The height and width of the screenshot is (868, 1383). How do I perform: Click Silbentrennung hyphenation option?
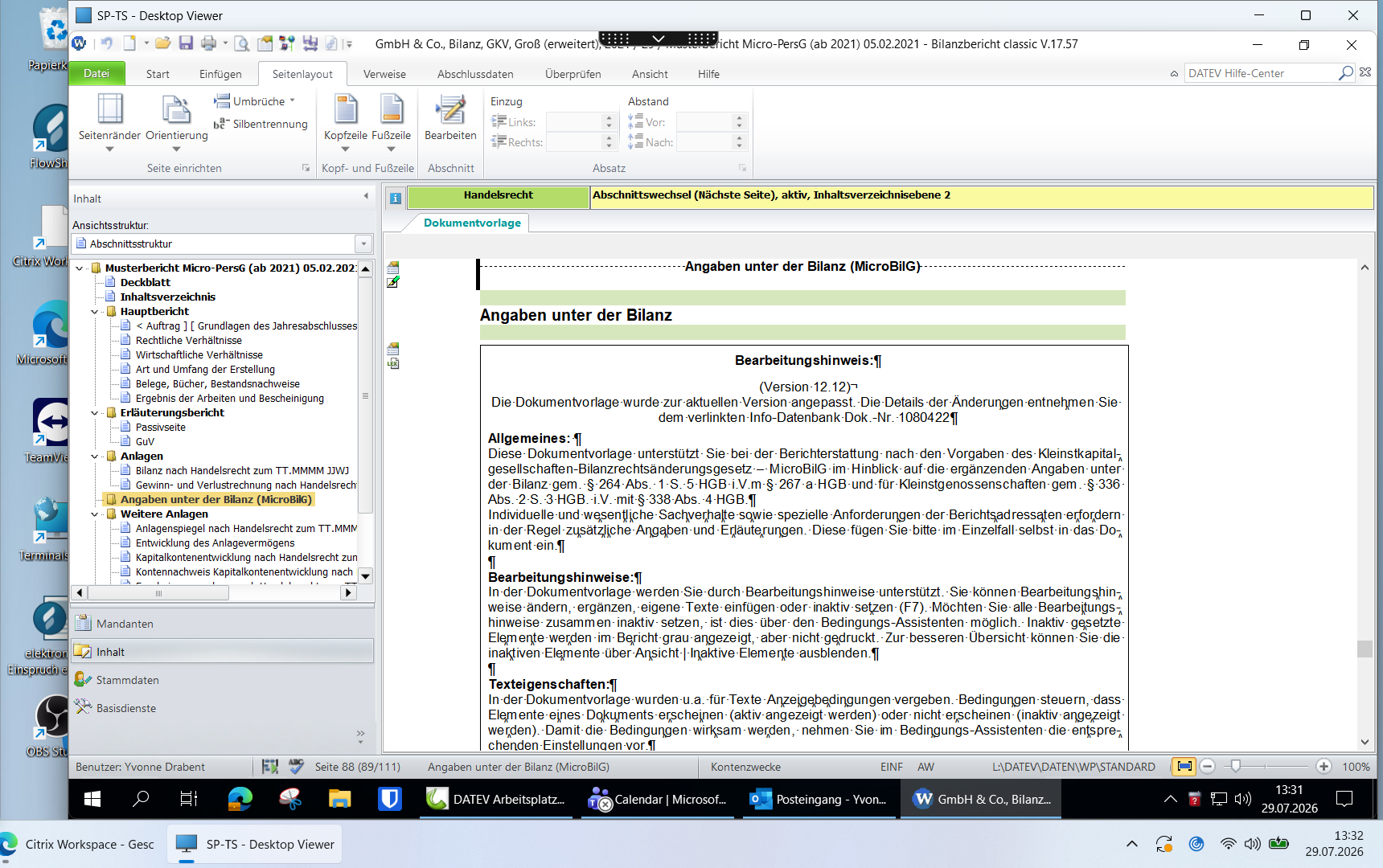click(261, 124)
